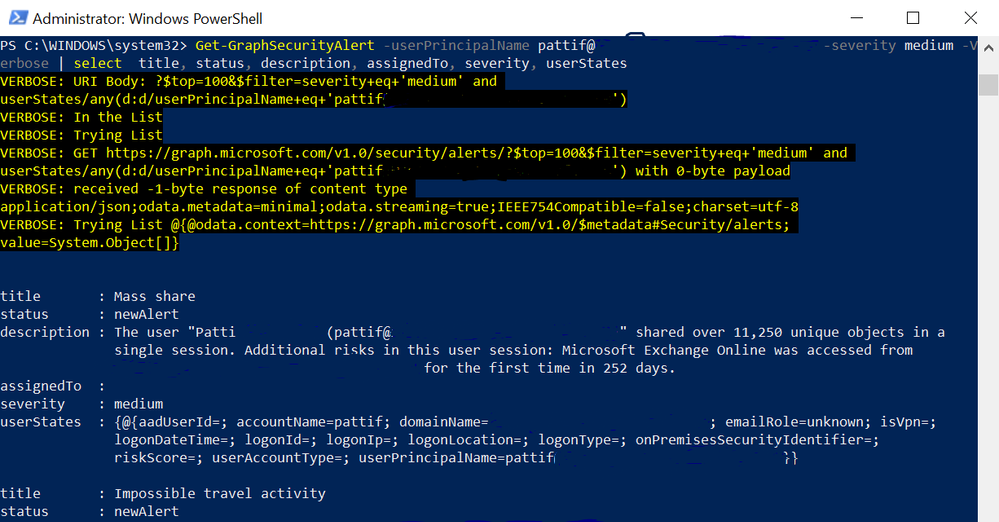Image resolution: width=999 pixels, height=522 pixels.
Task: Click the 'Mass share' title value
Action: coord(155,296)
